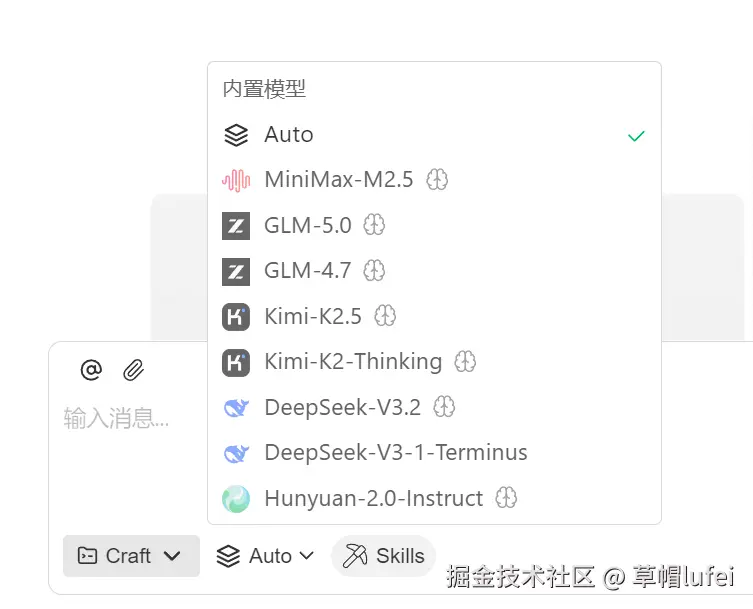Select Kimi-K2-Thinking model

(x=352, y=361)
